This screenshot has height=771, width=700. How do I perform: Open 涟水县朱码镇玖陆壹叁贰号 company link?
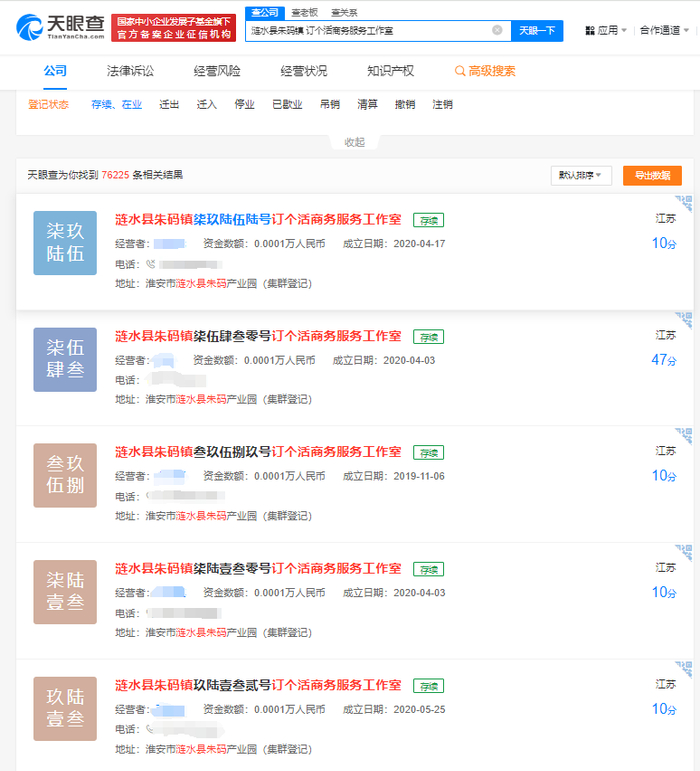click(258, 685)
